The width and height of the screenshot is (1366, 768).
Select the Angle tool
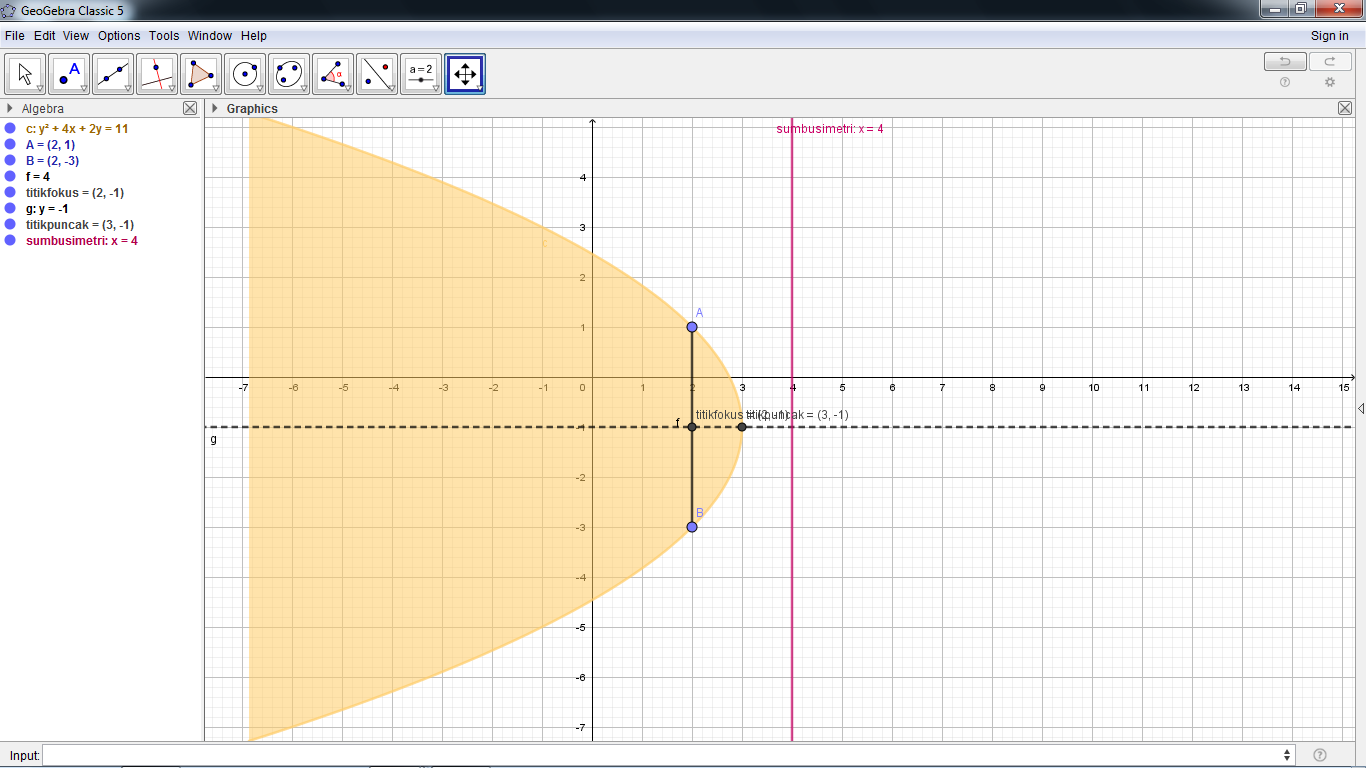coord(332,73)
